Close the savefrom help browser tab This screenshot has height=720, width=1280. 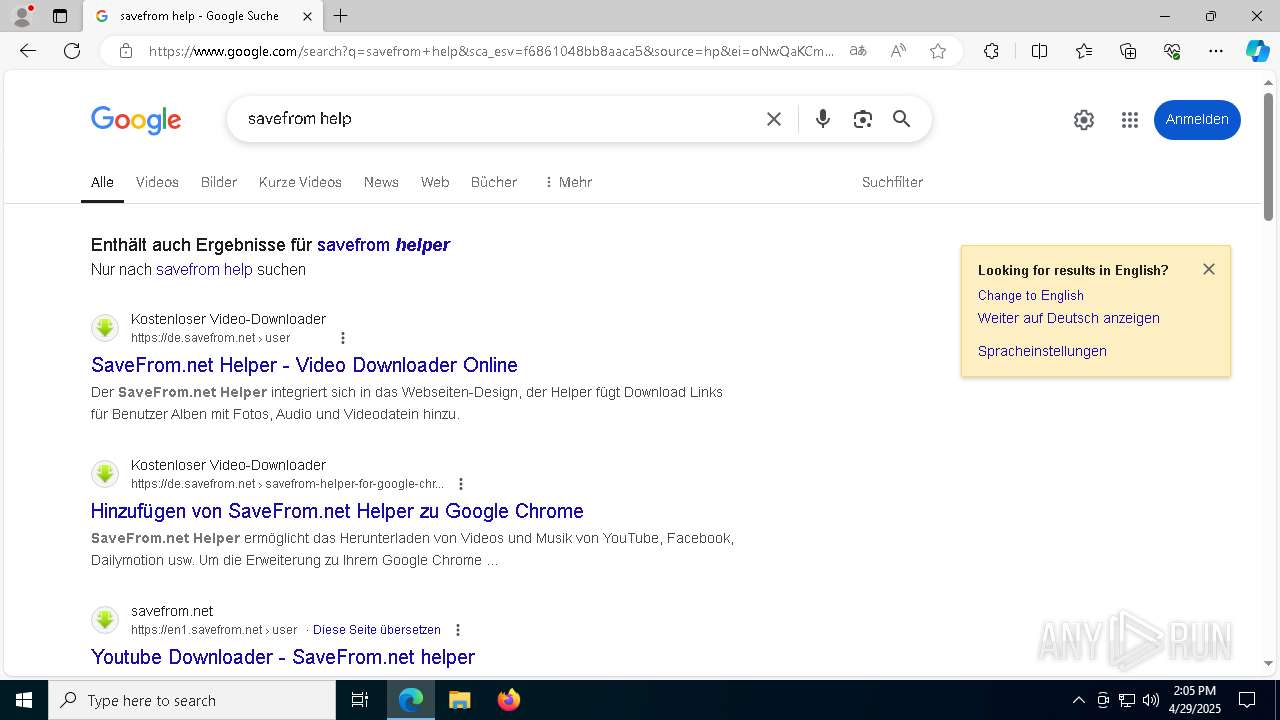(x=307, y=16)
